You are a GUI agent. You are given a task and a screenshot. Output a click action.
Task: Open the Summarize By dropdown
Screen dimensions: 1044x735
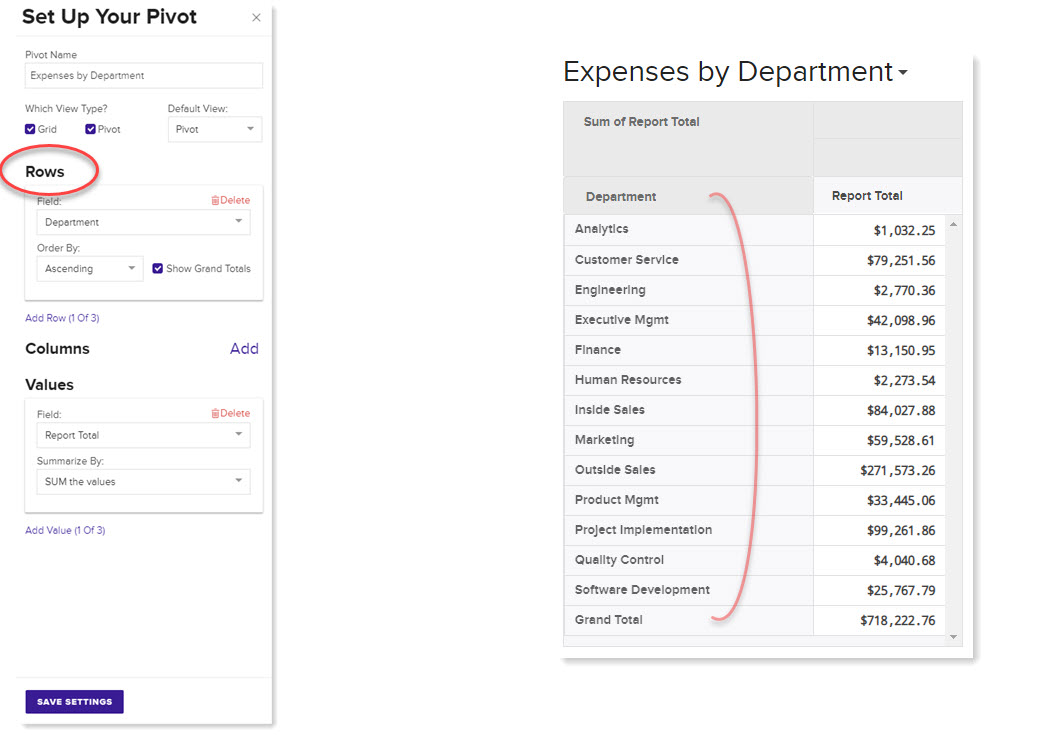click(143, 481)
